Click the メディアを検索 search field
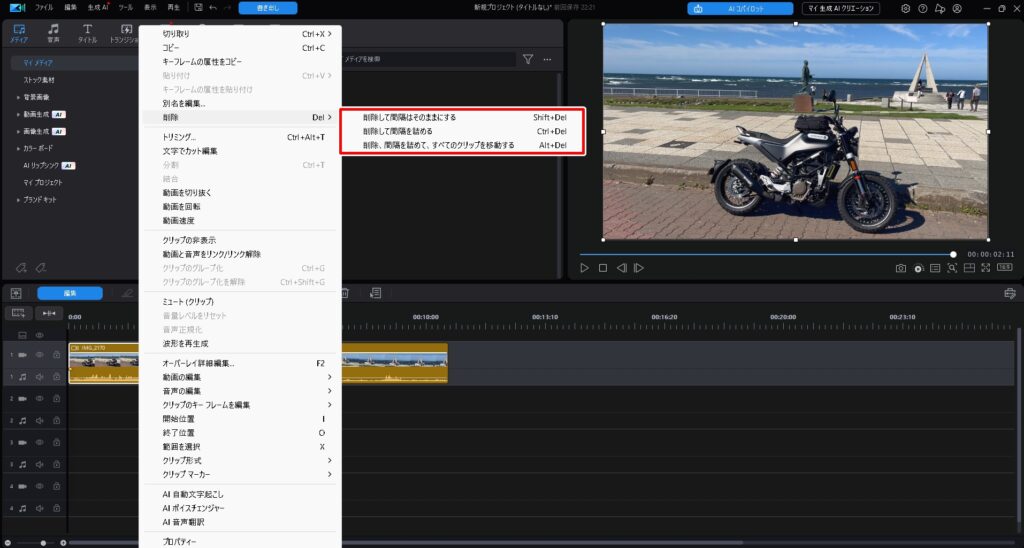 [x=429, y=59]
